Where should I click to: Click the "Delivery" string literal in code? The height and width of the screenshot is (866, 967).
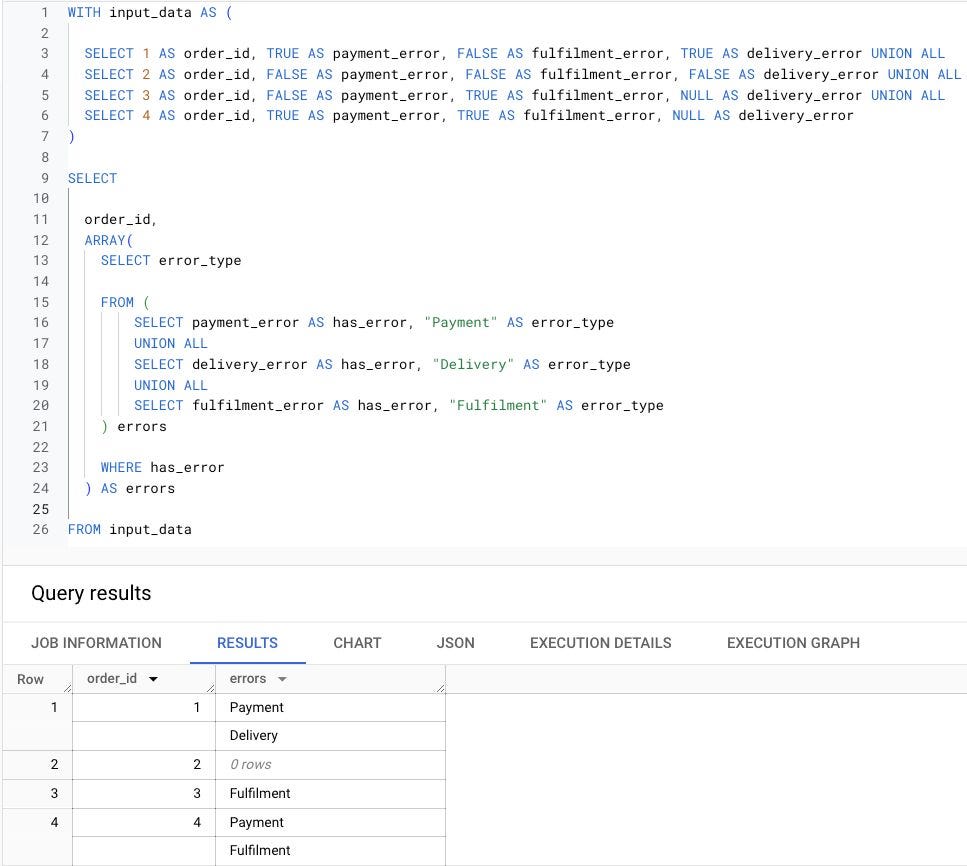473,365
